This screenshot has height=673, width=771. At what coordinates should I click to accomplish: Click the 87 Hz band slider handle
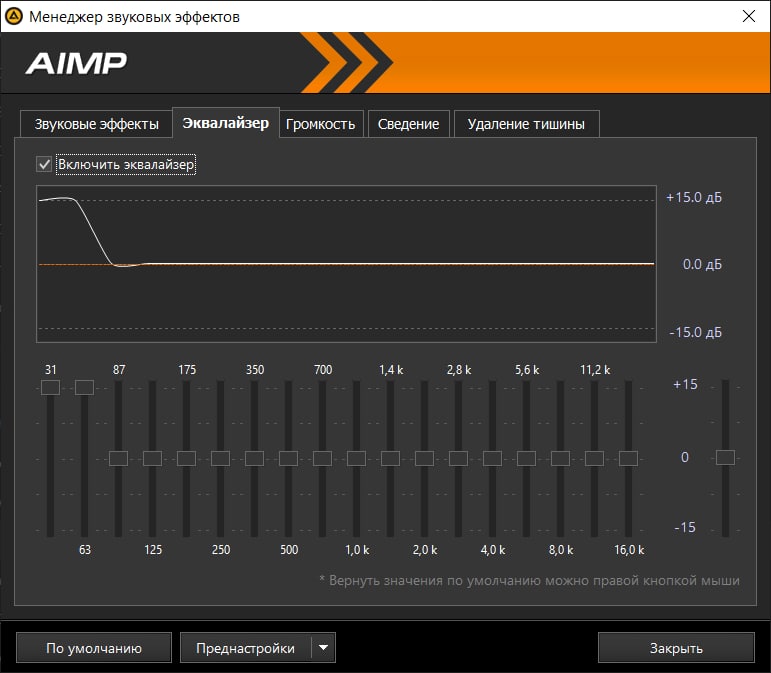(119, 459)
